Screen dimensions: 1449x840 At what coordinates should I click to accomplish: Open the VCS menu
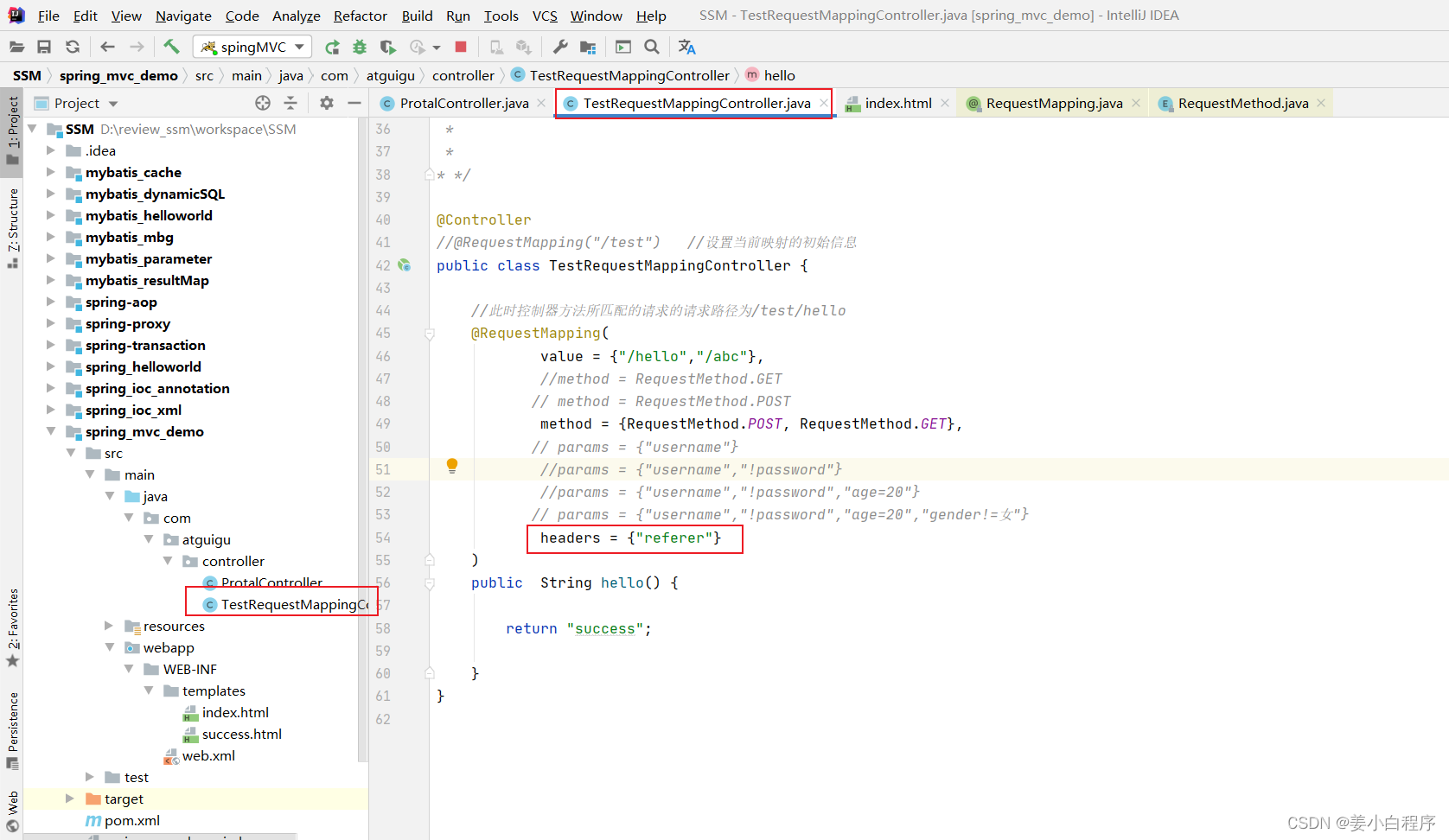(545, 16)
